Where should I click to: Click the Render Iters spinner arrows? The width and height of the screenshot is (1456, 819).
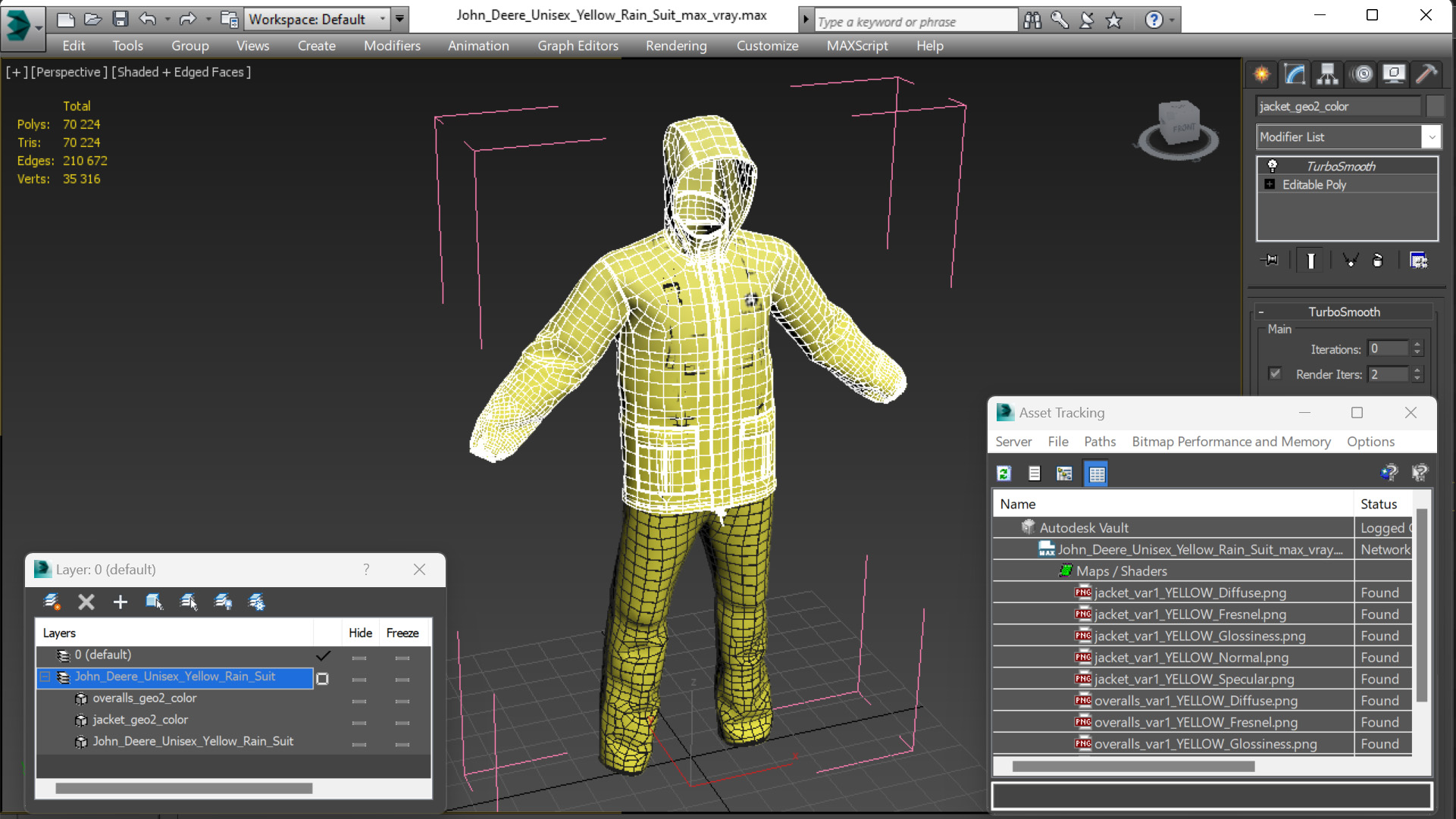click(1417, 374)
